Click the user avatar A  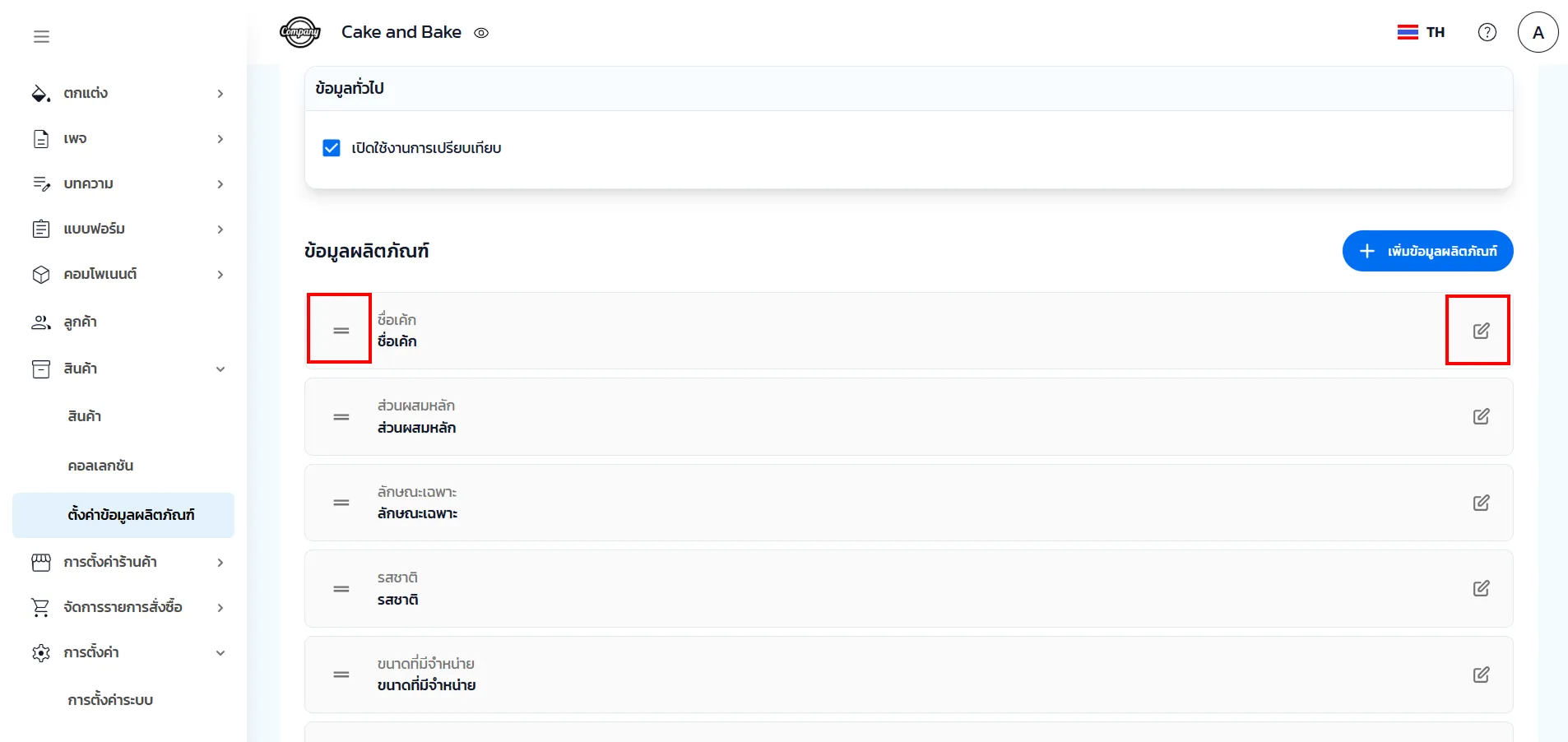(1538, 33)
